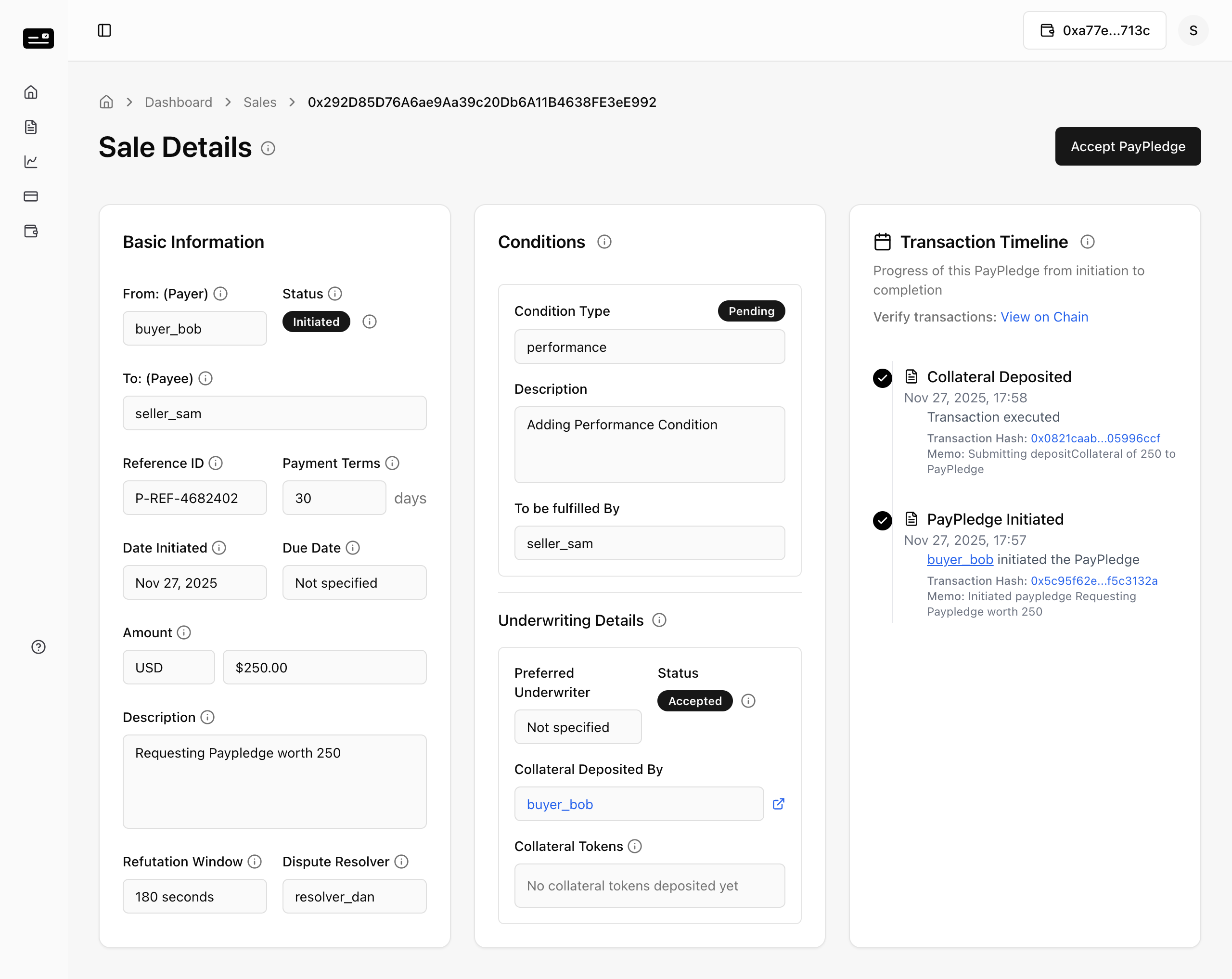Click info icon beside Transaction Timeline
1232x979 pixels.
(x=1088, y=242)
